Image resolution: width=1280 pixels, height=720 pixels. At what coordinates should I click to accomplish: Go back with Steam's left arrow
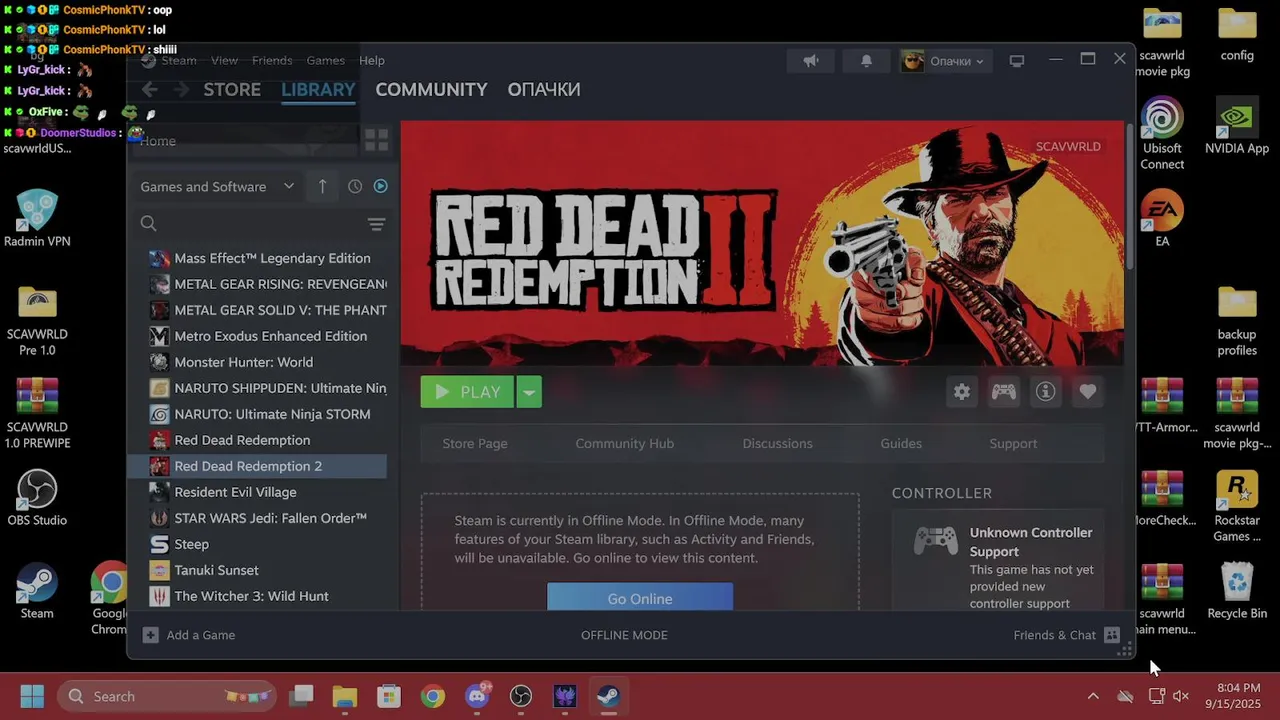coord(150,89)
